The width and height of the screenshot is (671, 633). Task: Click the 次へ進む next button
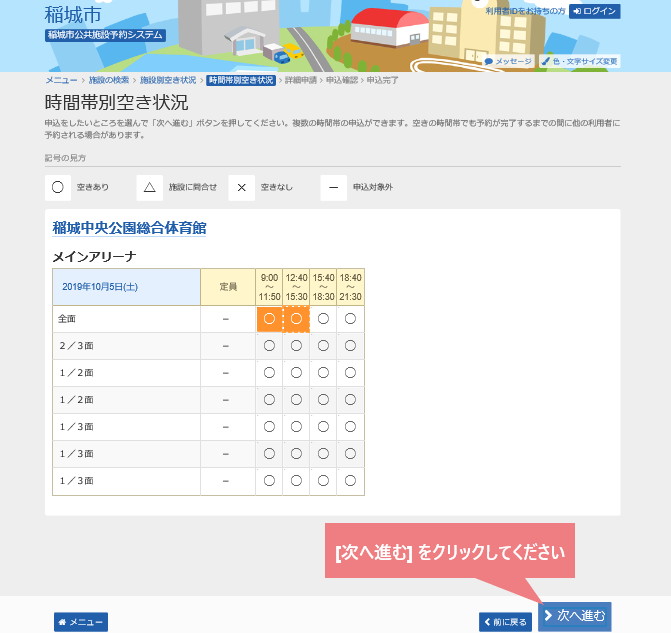point(575,616)
